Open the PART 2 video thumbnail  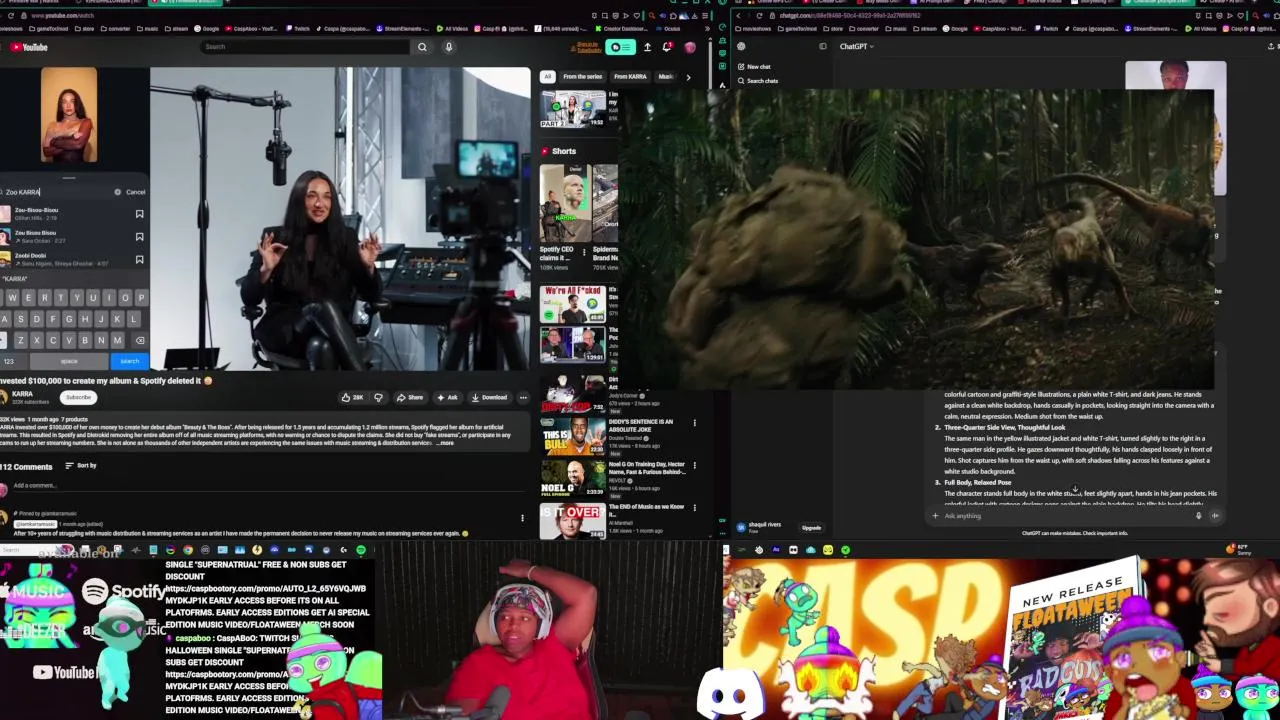pos(573,109)
